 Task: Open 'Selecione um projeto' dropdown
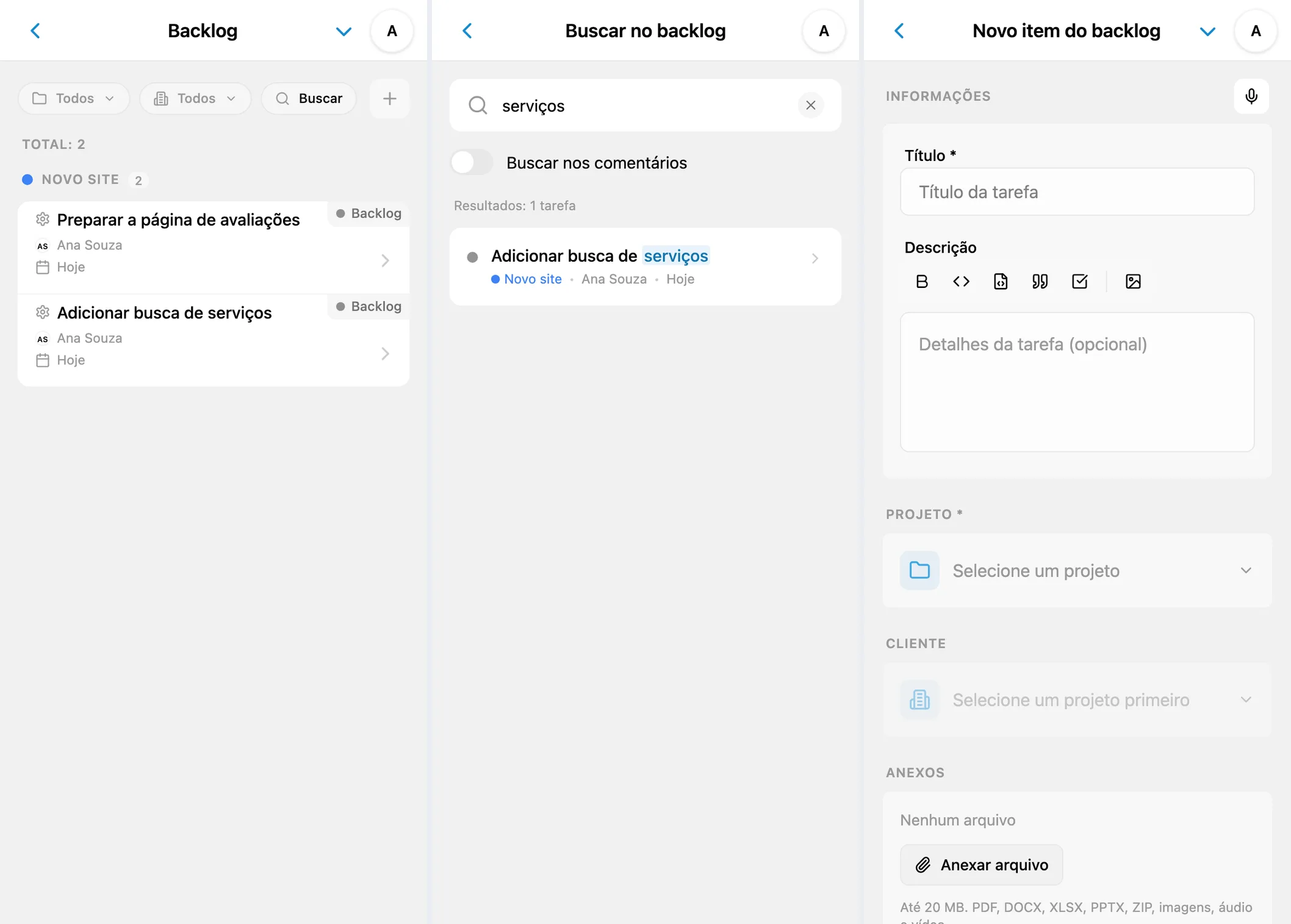click(x=1077, y=571)
